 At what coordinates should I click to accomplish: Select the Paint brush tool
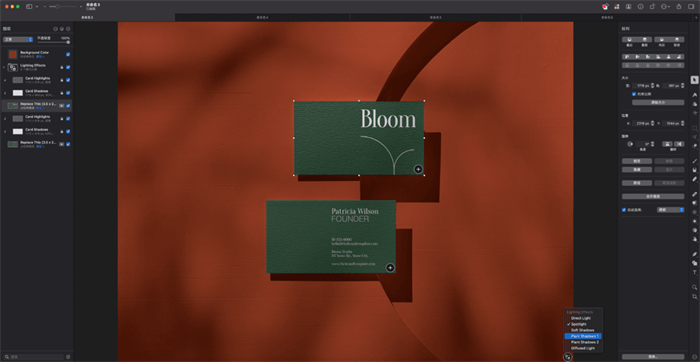[x=695, y=161]
